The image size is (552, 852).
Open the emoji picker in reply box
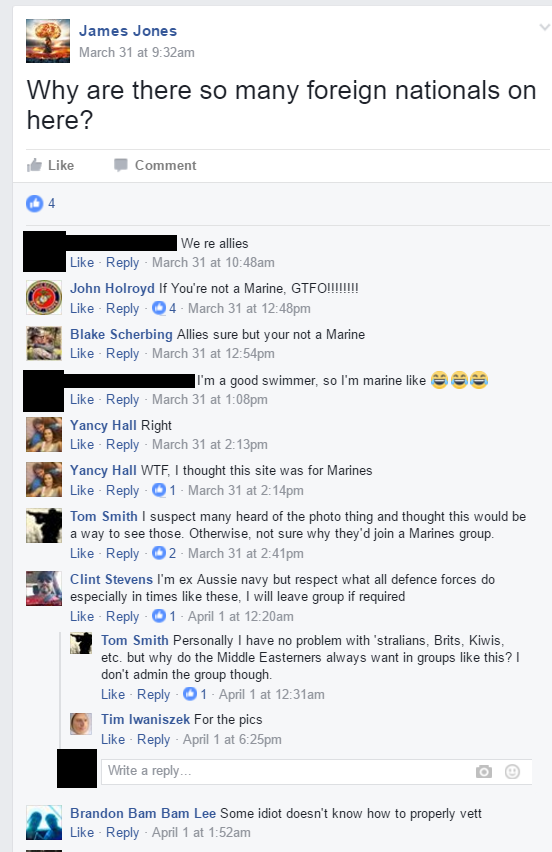512,771
